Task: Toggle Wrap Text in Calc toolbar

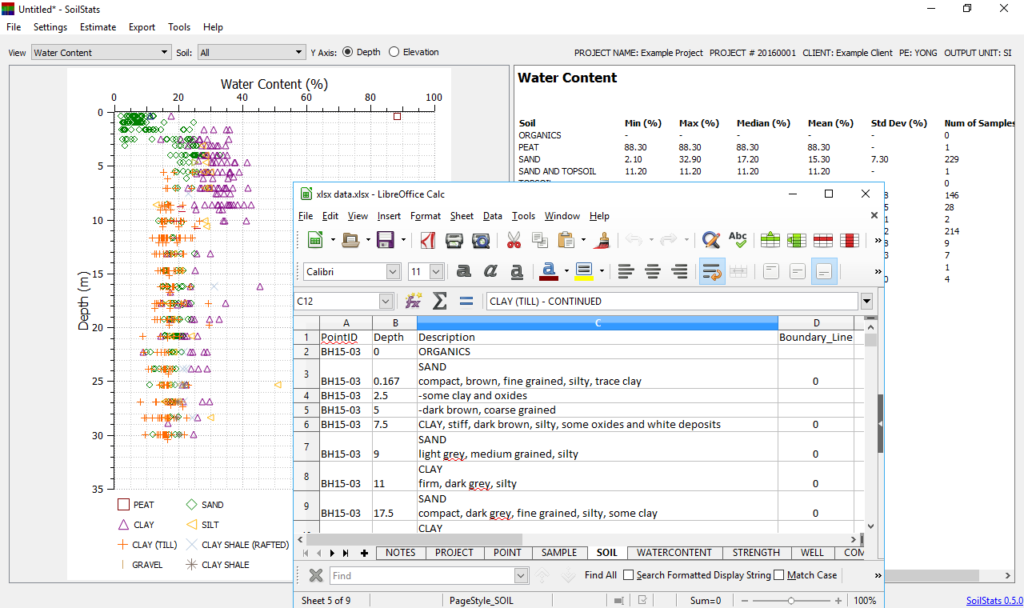Action: (711, 271)
